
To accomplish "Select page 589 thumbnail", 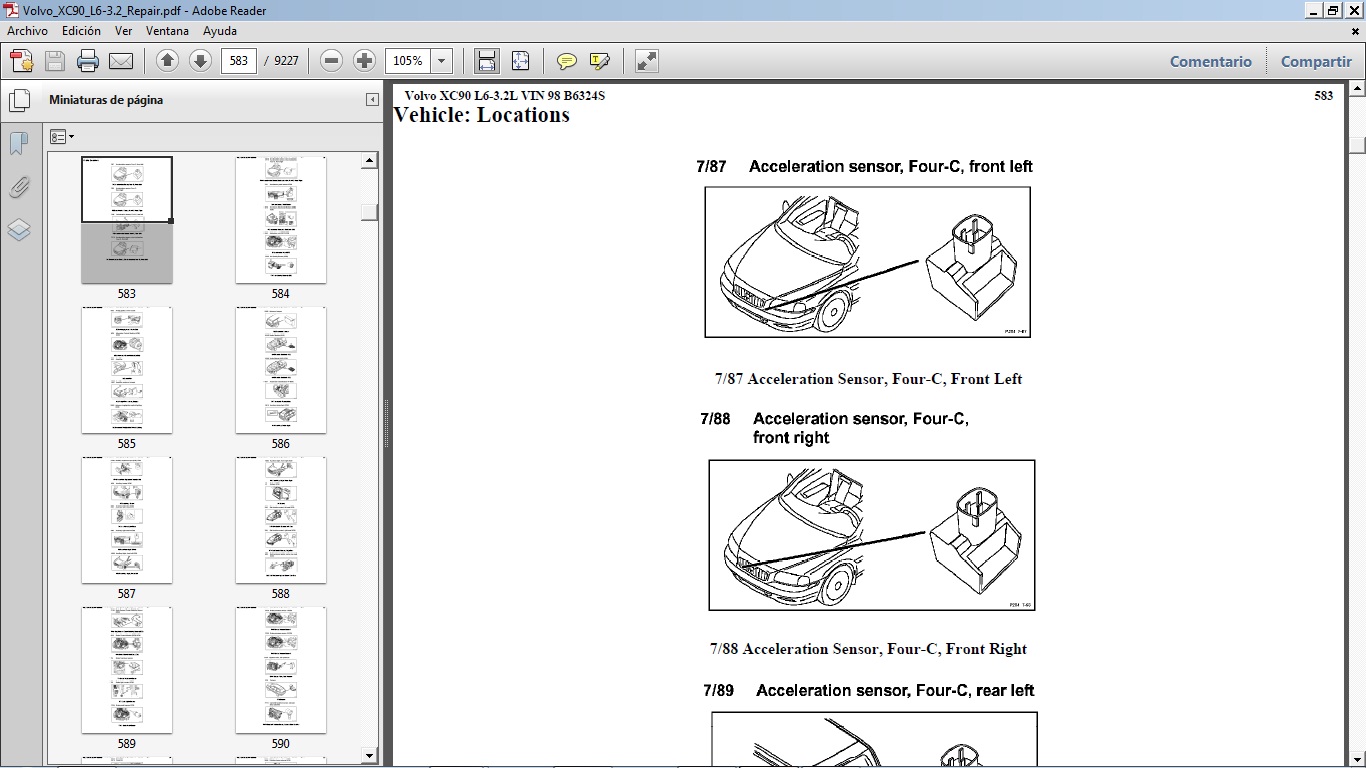I will tap(127, 670).
